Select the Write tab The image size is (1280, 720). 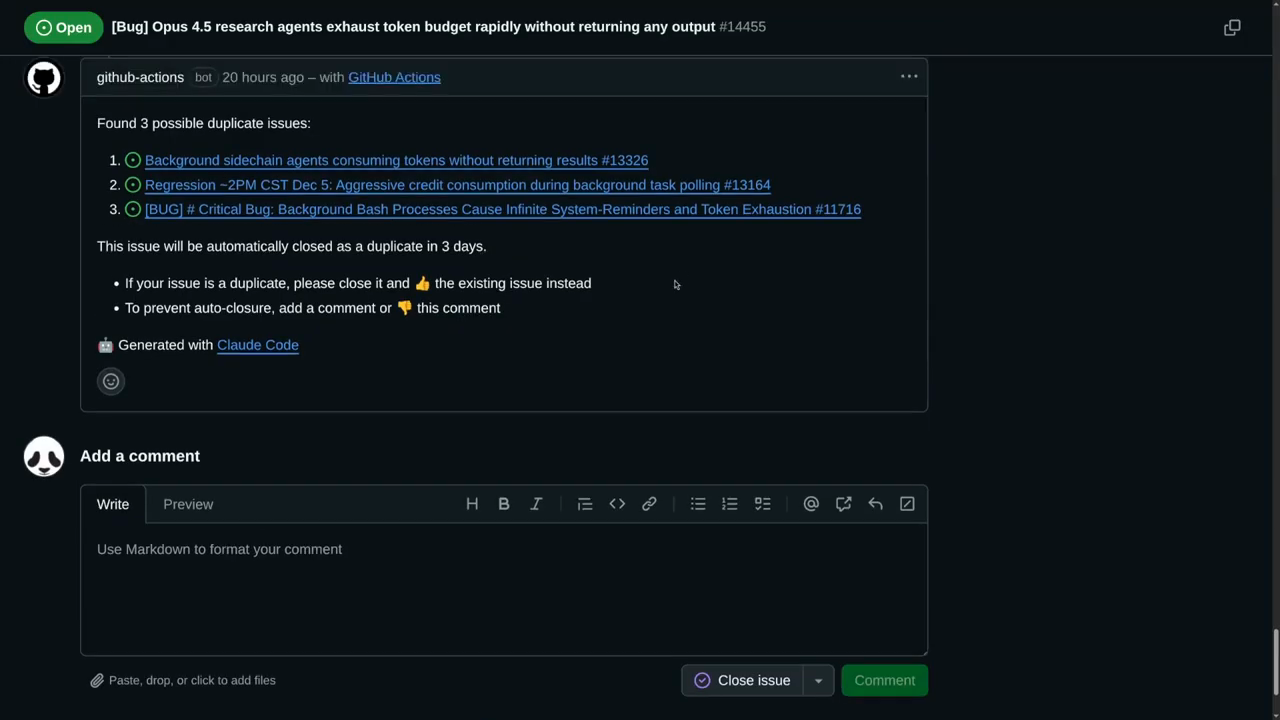[x=113, y=504]
